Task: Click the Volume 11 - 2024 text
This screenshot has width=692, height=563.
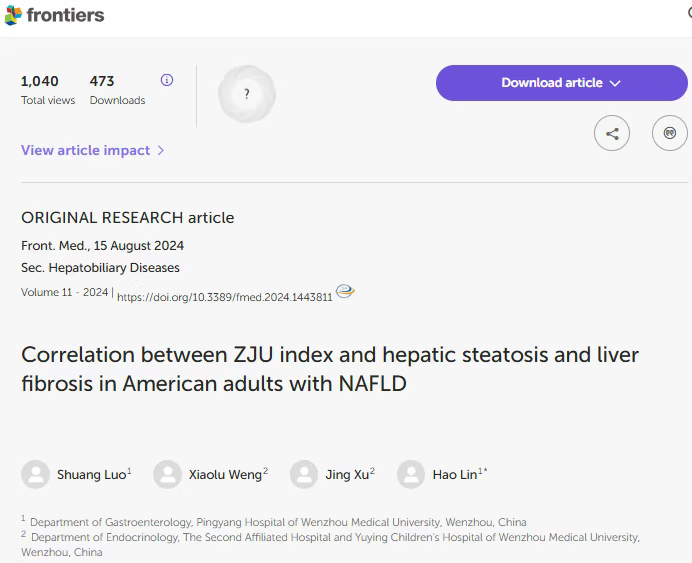Action: click(x=64, y=292)
